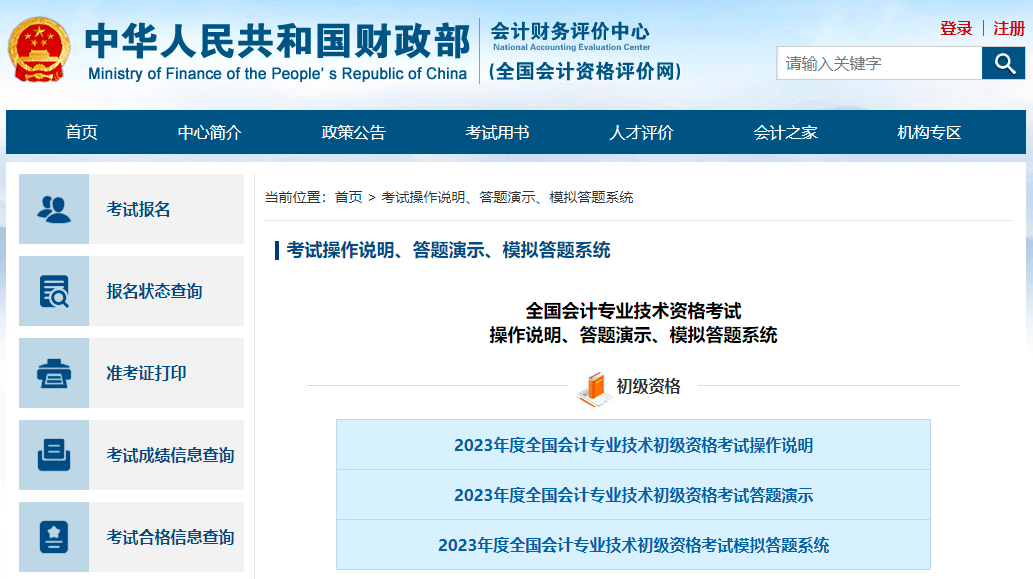
Task: Click 首页 in the breadcrumb trail
Action: pyautogui.click(x=352, y=197)
